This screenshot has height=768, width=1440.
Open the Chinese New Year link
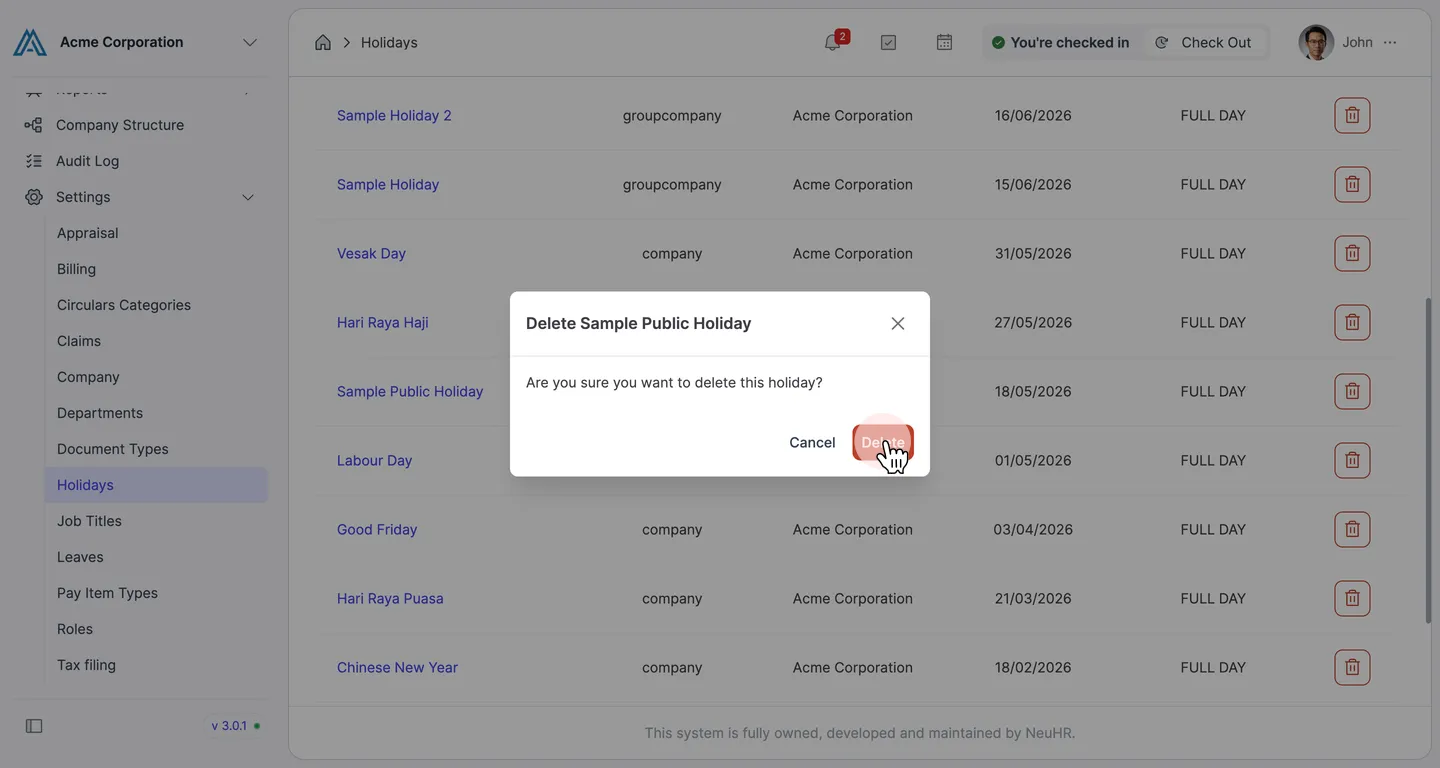(397, 667)
